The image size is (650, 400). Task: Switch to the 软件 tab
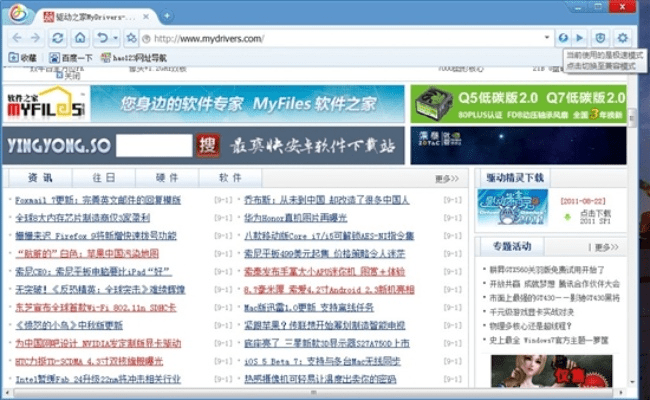pyautogui.click(x=230, y=178)
